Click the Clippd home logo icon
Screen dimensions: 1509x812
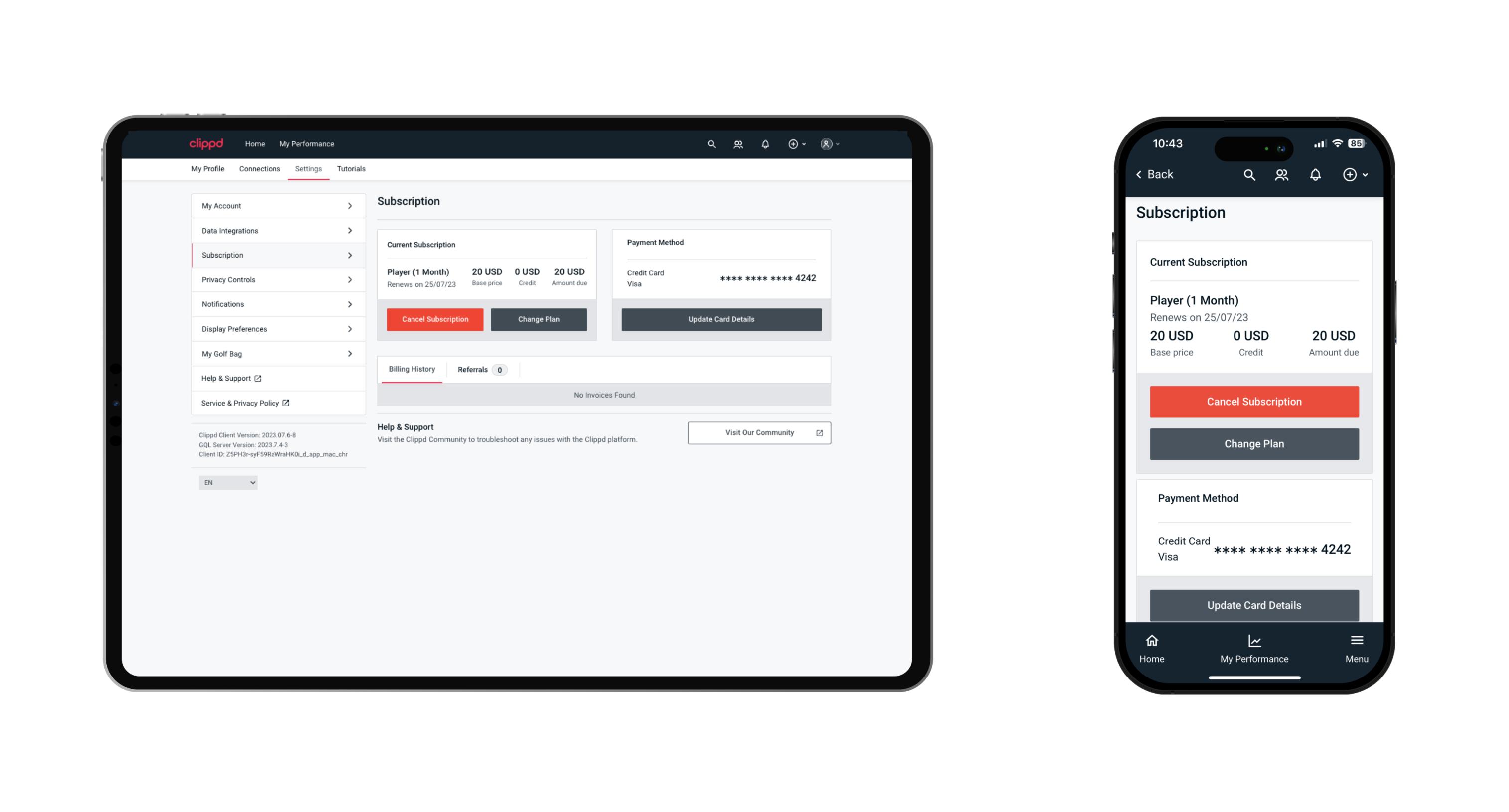click(x=208, y=143)
